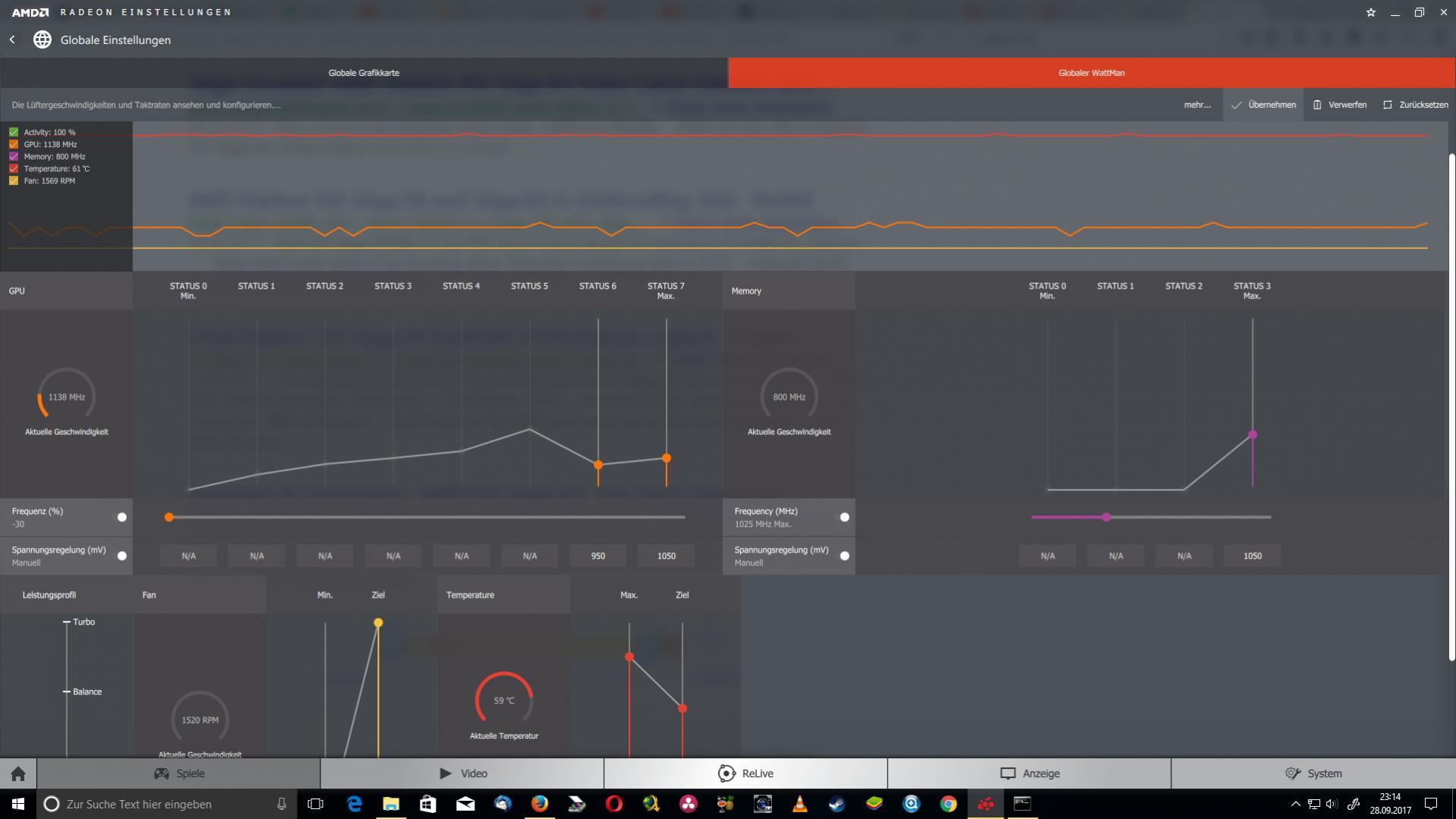Go back with the left arrow icon

pyautogui.click(x=12, y=39)
